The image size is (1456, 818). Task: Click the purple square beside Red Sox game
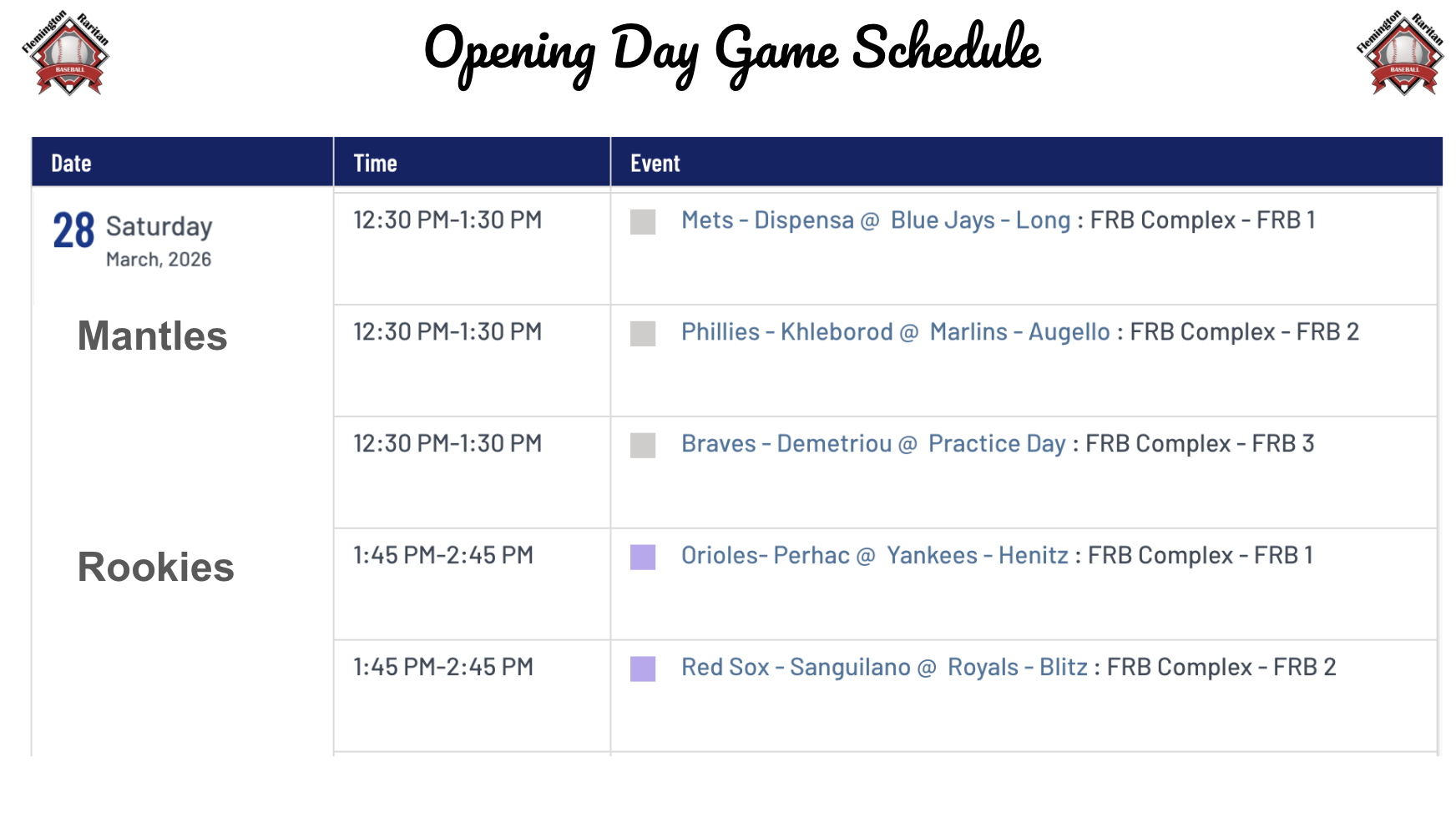point(643,669)
